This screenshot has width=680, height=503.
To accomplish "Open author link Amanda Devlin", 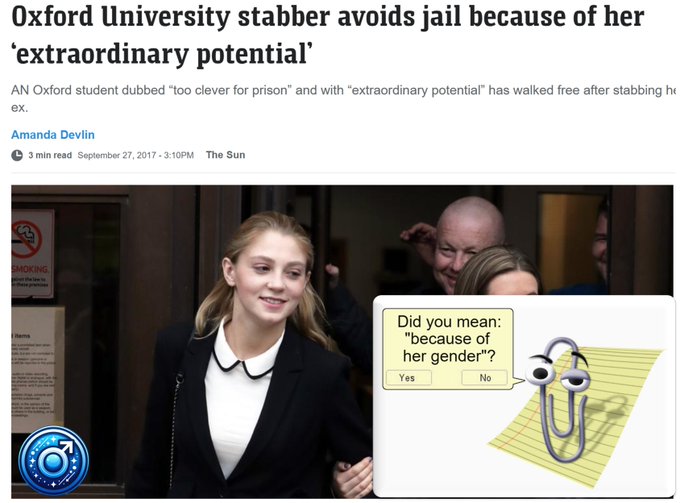I will pyautogui.click(x=53, y=135).
